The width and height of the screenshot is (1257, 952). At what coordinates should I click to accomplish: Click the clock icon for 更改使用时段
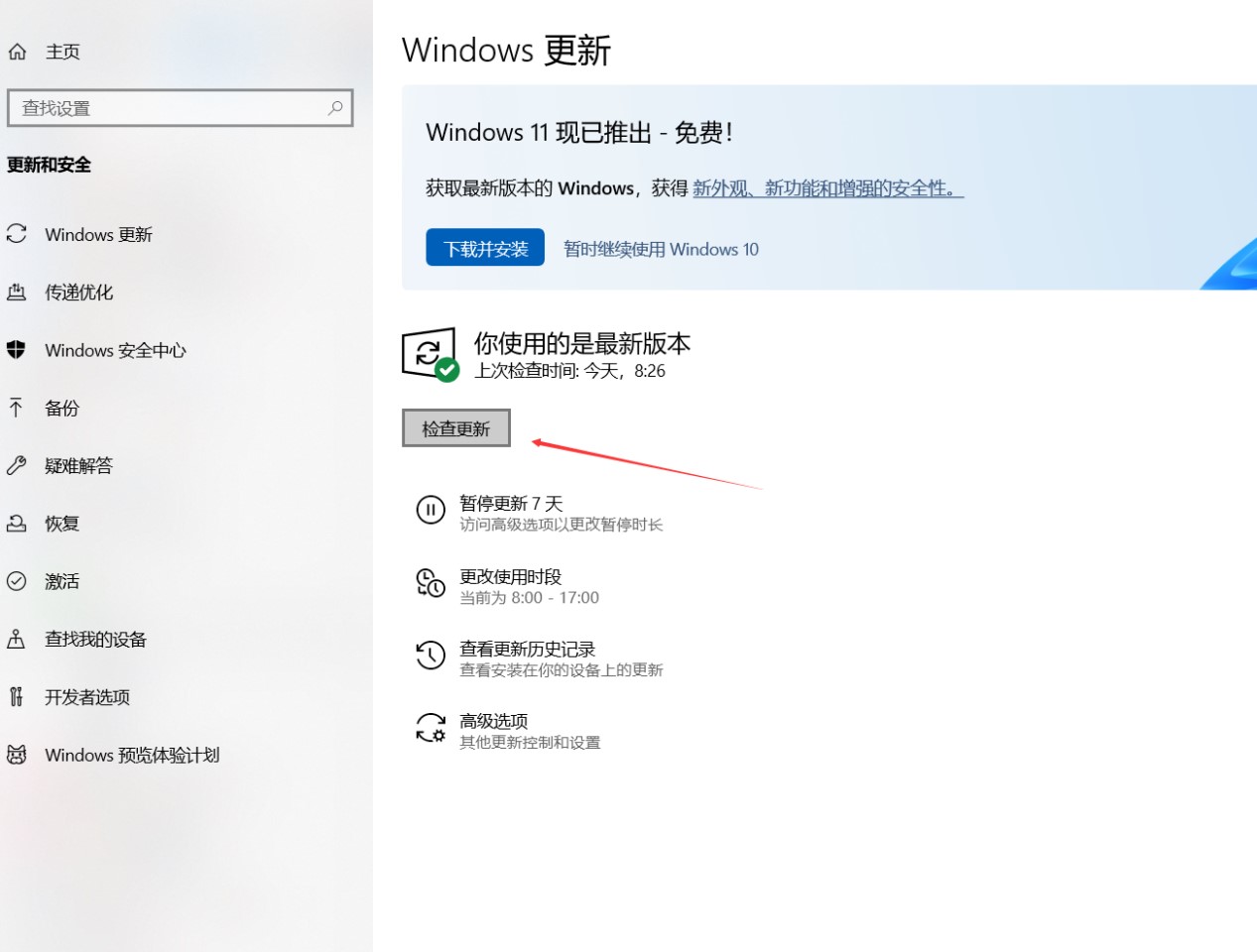tap(431, 583)
